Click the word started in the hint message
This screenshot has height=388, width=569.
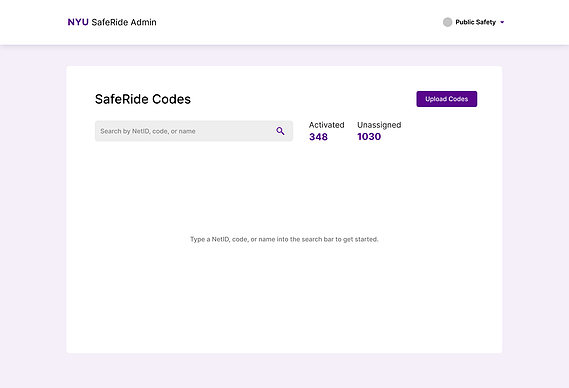[367, 239]
